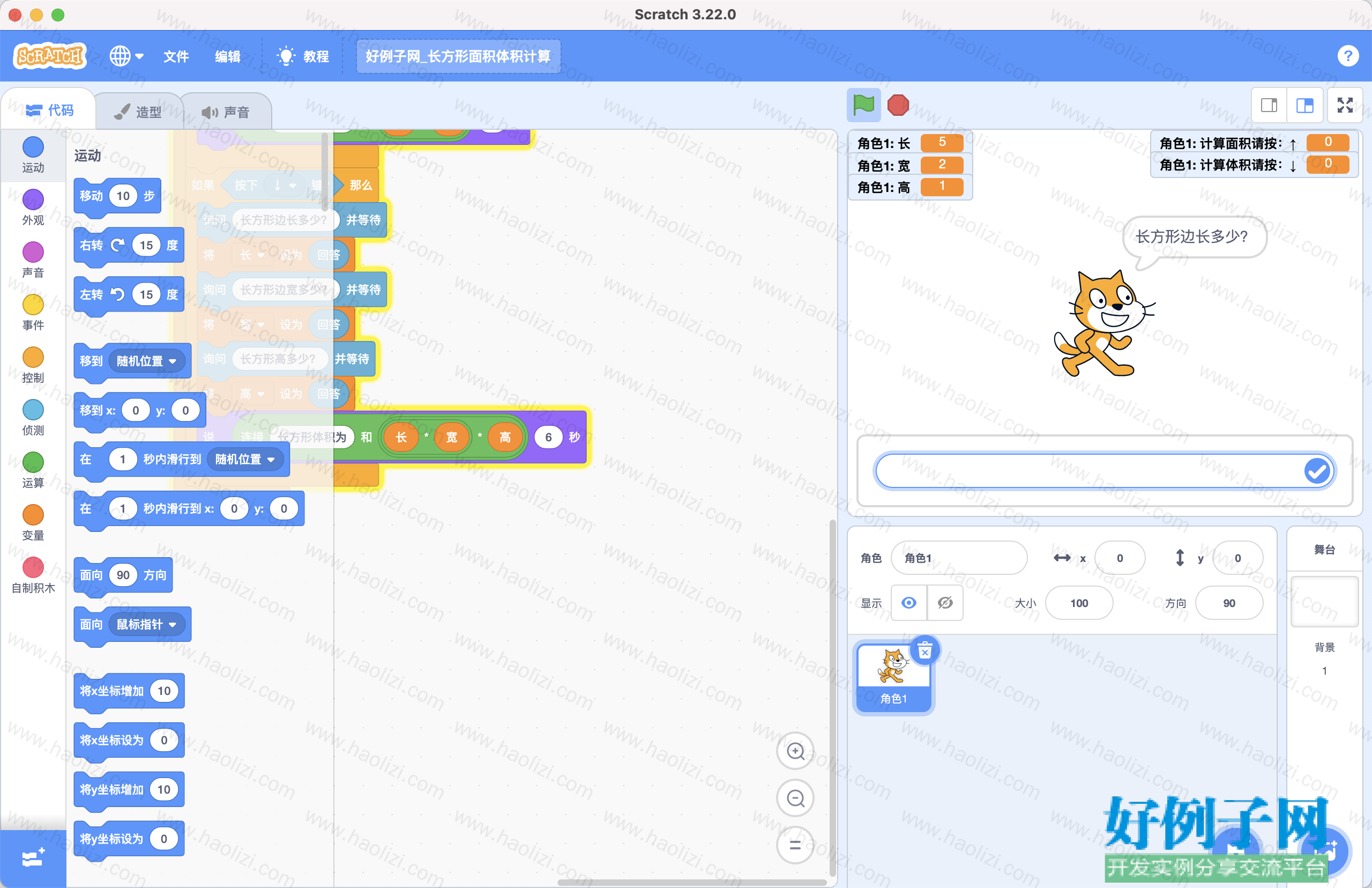The image size is (1372, 888).
Task: Click the 将y坐标增加 10 block
Action: point(129,790)
